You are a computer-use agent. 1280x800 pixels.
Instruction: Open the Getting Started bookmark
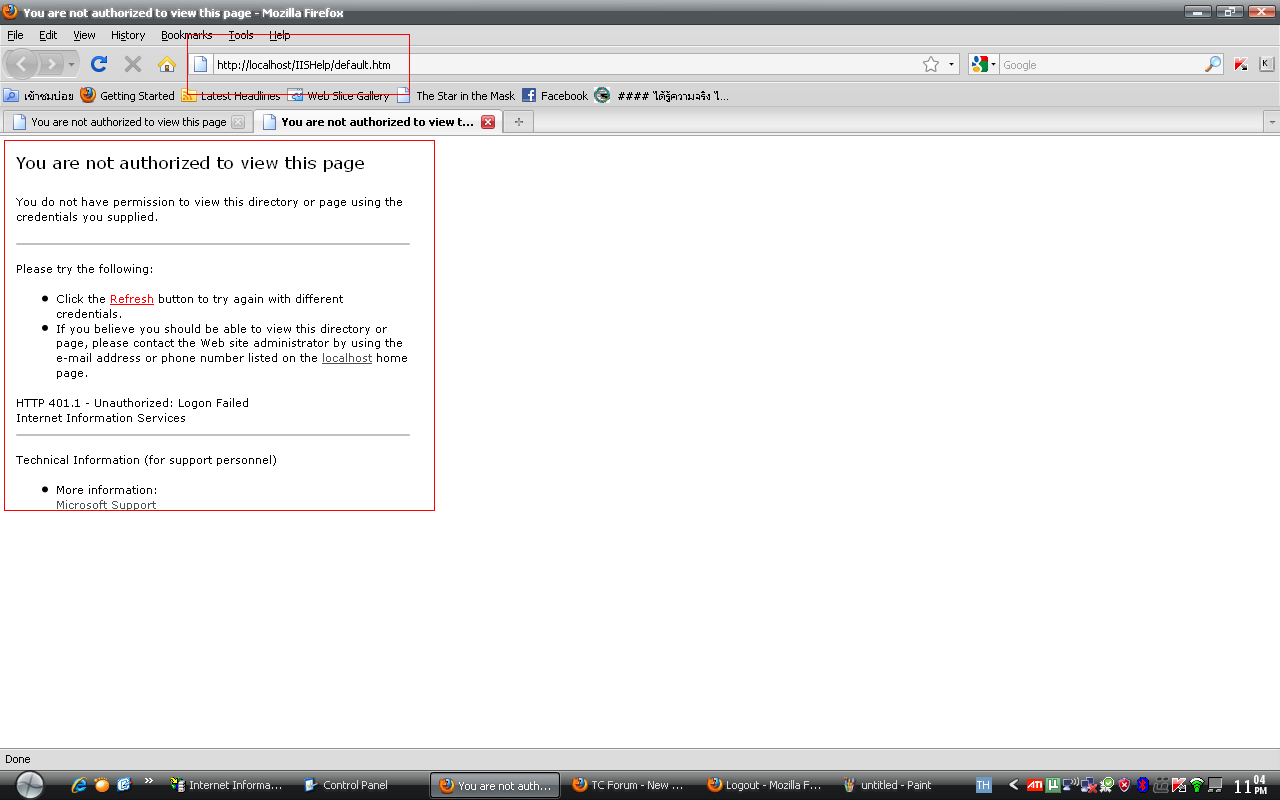[127, 96]
